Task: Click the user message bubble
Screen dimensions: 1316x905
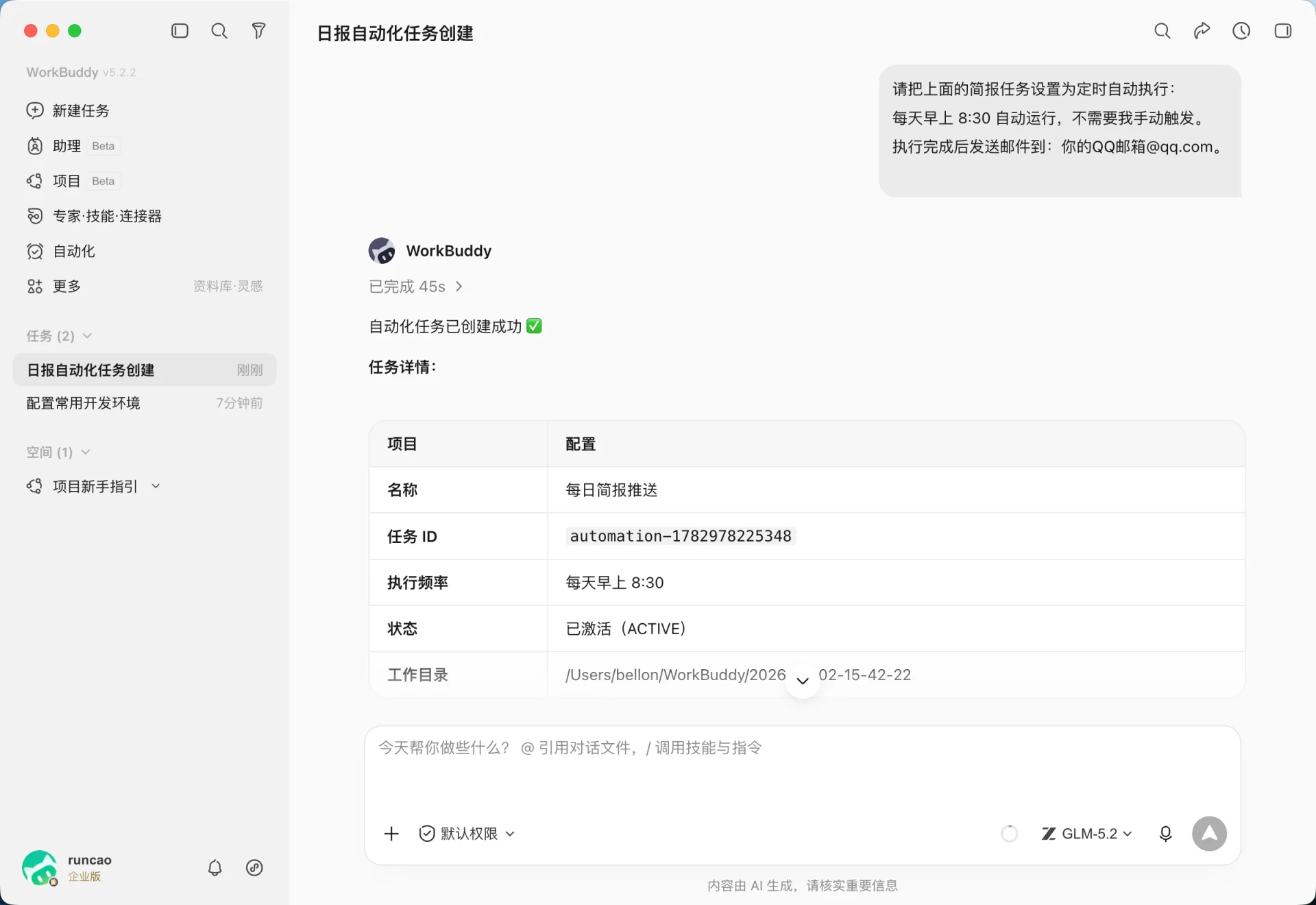Action: tap(1060, 131)
